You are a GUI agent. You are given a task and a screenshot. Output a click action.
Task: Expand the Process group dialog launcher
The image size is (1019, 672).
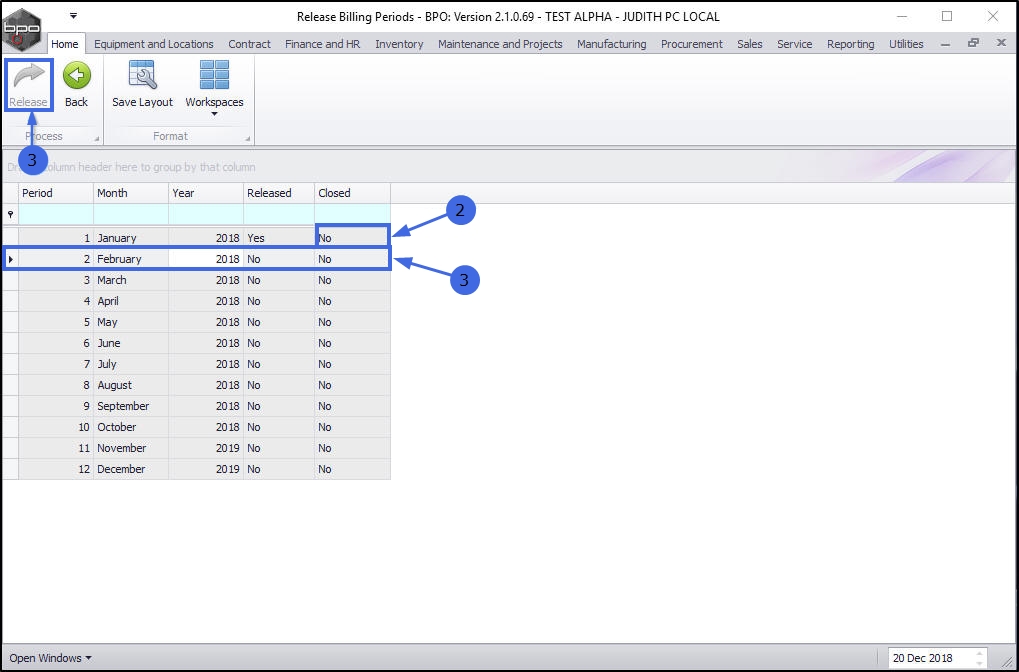[x=97, y=138]
